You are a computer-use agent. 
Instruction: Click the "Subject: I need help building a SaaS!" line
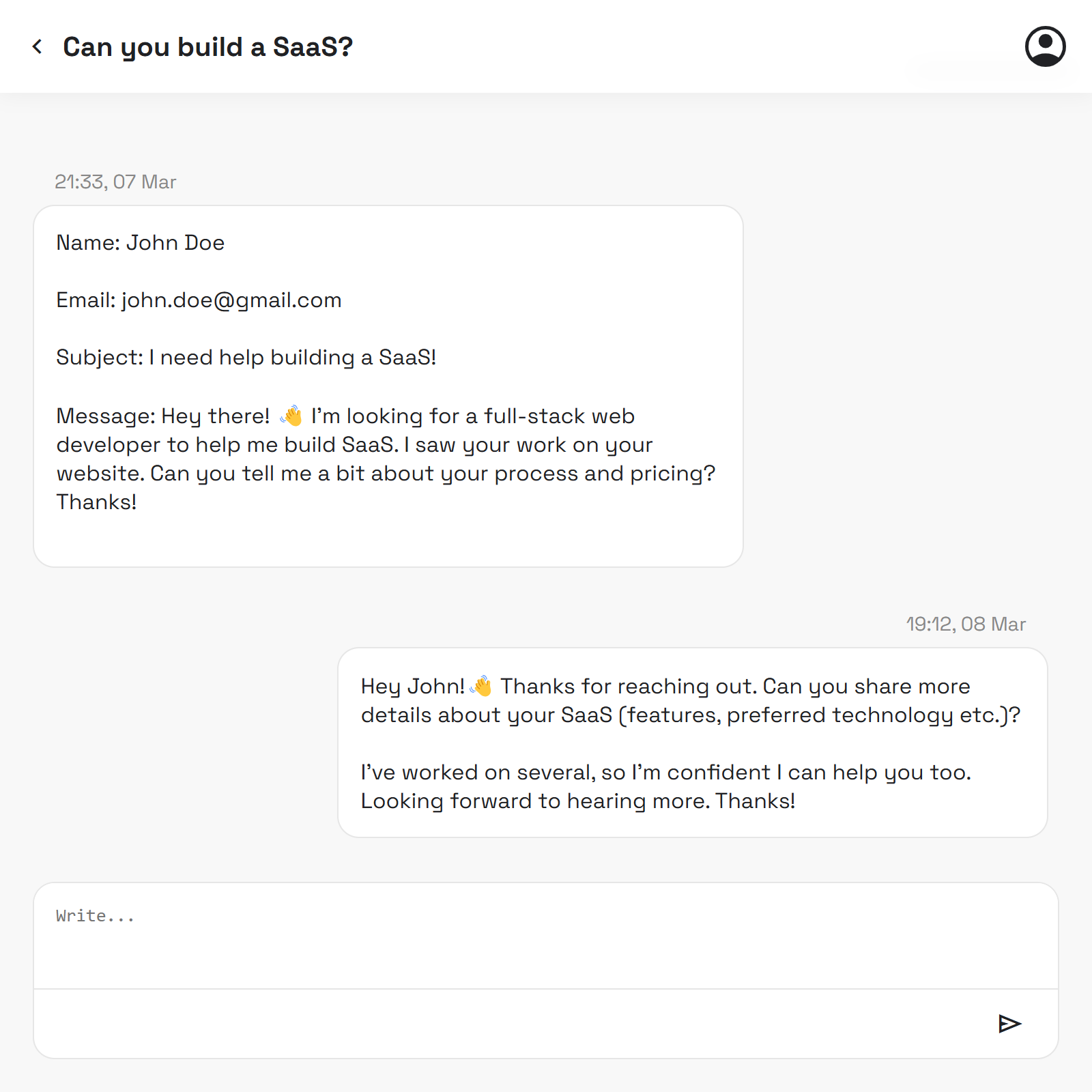tap(246, 358)
